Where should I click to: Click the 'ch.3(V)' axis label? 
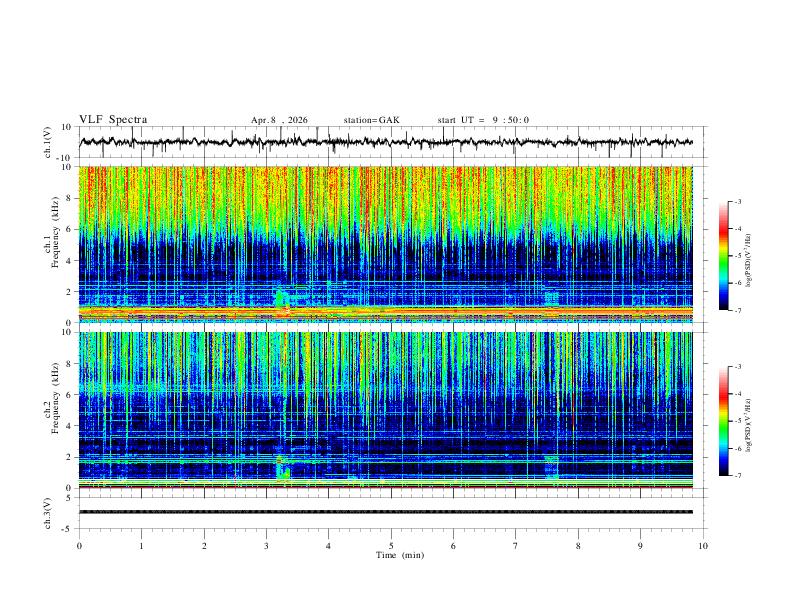(x=48, y=513)
